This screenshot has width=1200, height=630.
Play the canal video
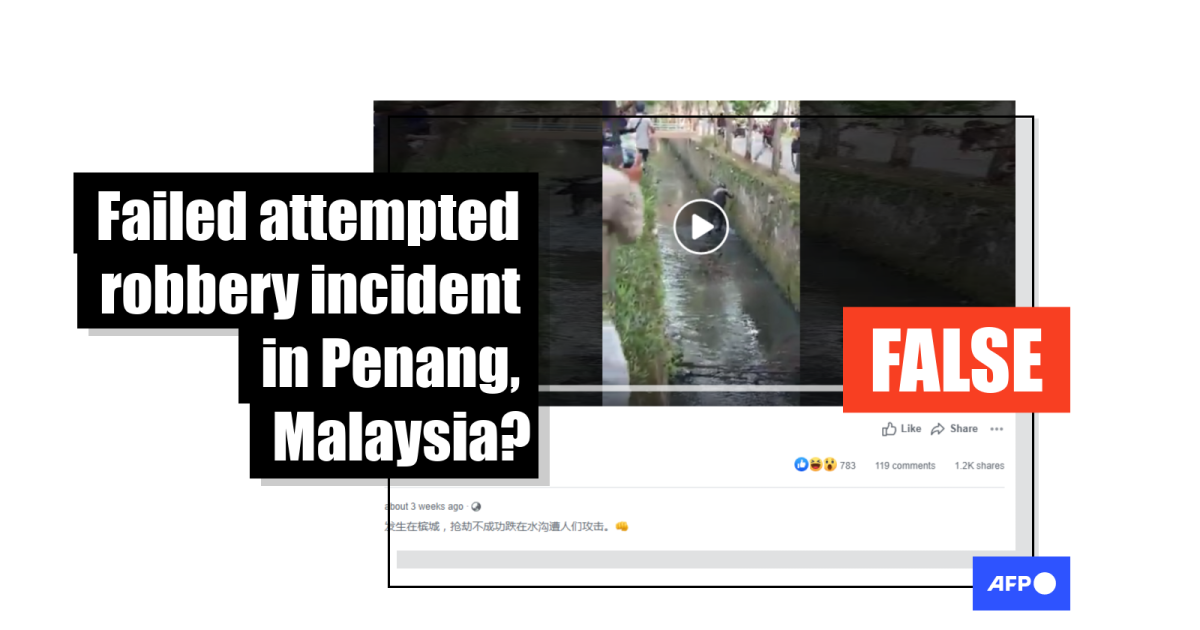click(700, 227)
